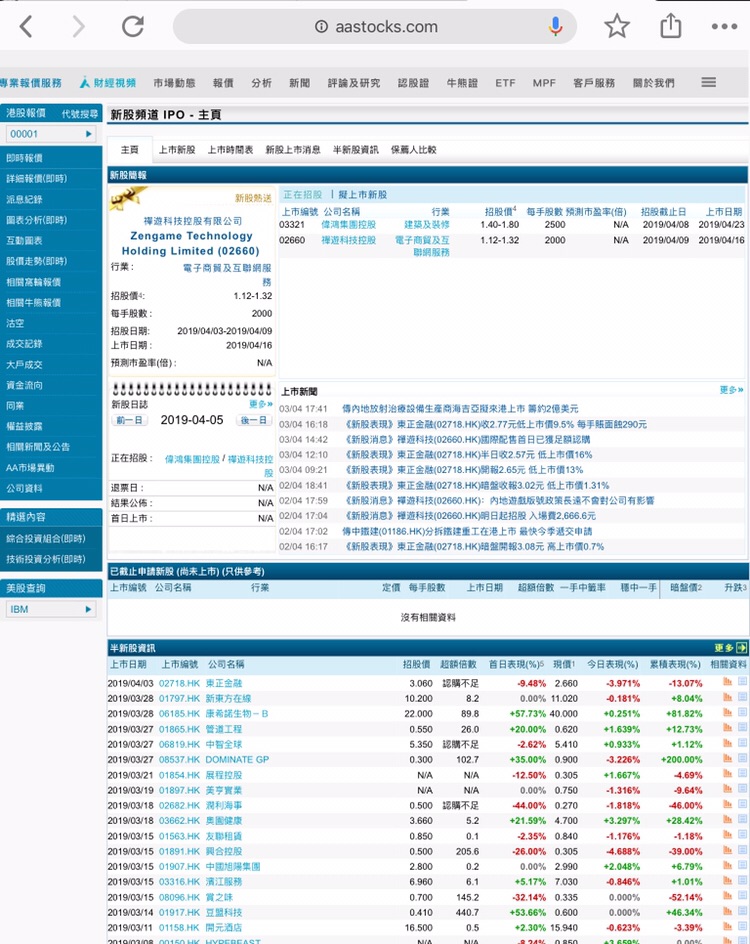
Task: Open the 02718.HK stock code link
Action: tap(179, 683)
